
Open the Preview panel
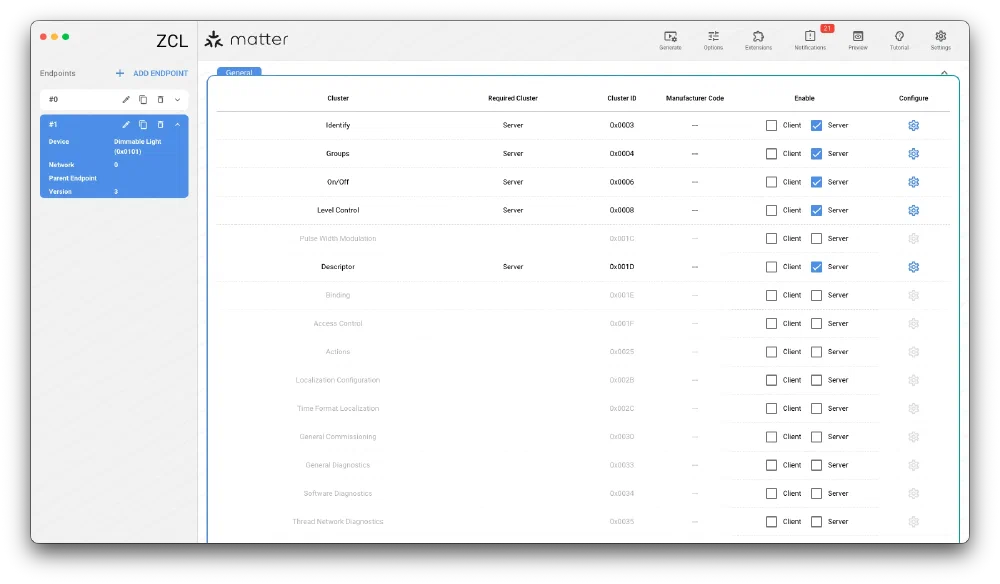click(857, 38)
